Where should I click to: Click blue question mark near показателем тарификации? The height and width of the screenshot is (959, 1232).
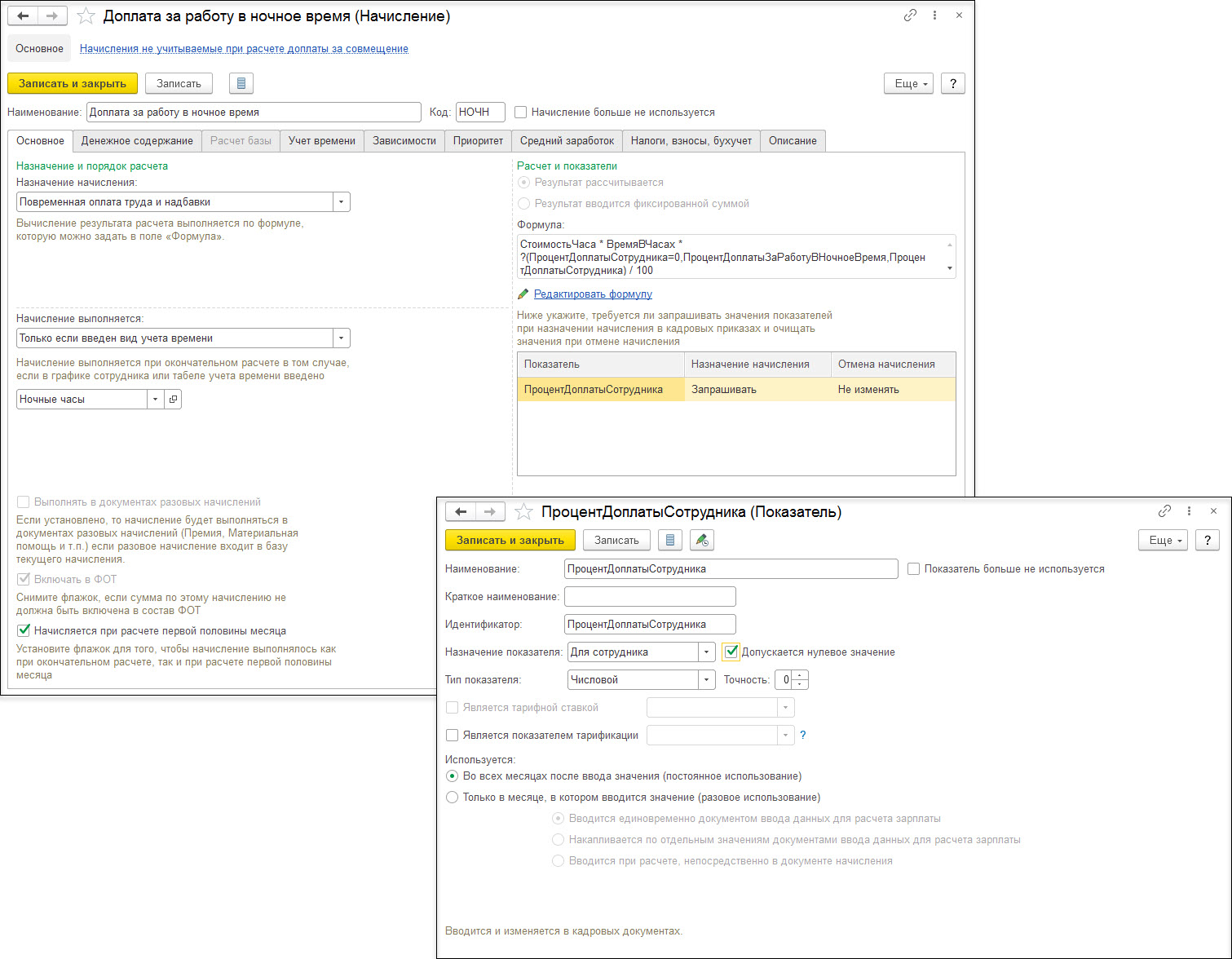803,735
